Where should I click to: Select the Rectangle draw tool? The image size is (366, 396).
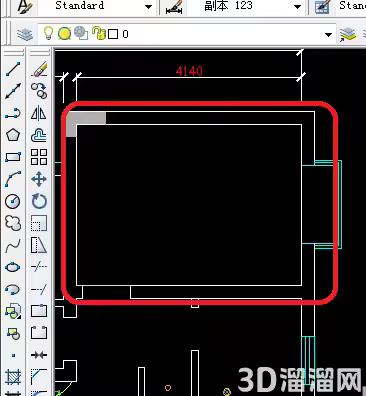tap(13, 157)
